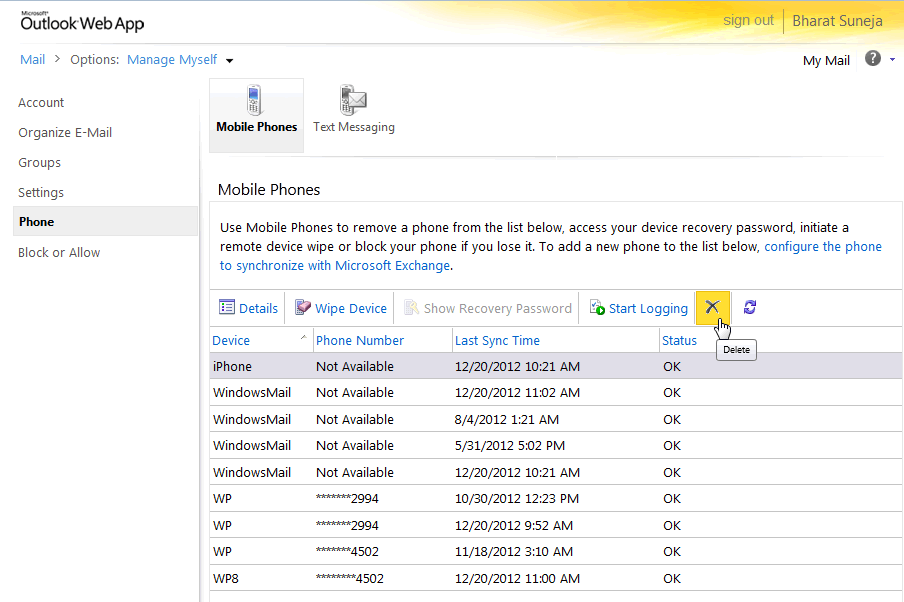
Task: Select WindowsMail row synced 12/20/2012 10:21 AM
Action: click(x=556, y=472)
